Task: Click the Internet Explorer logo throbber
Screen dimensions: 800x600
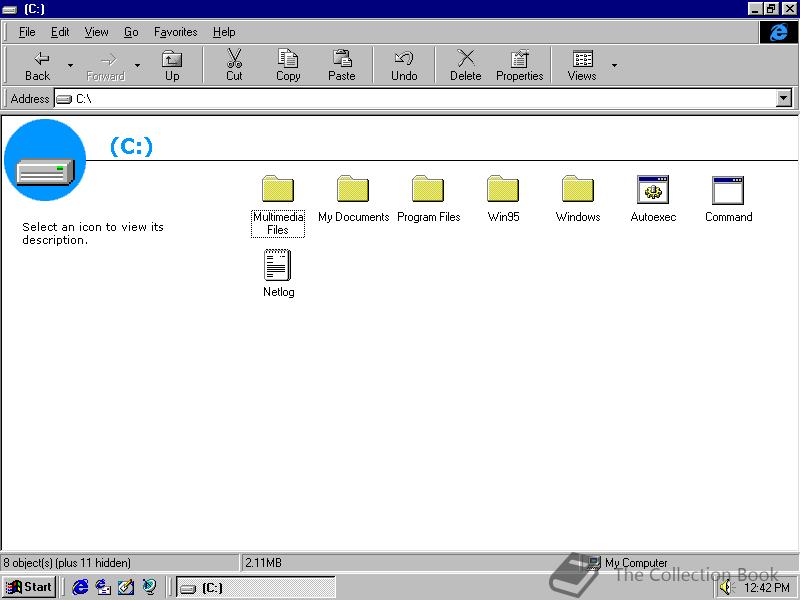Action: click(779, 33)
